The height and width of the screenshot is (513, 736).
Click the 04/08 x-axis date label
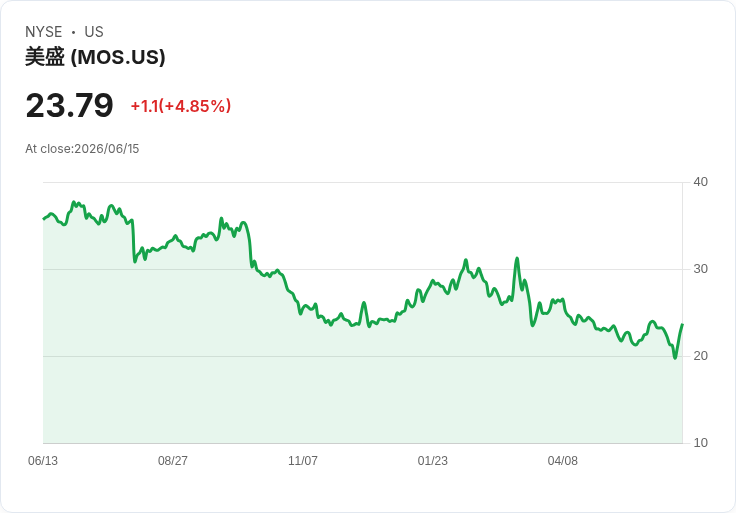pyautogui.click(x=562, y=460)
